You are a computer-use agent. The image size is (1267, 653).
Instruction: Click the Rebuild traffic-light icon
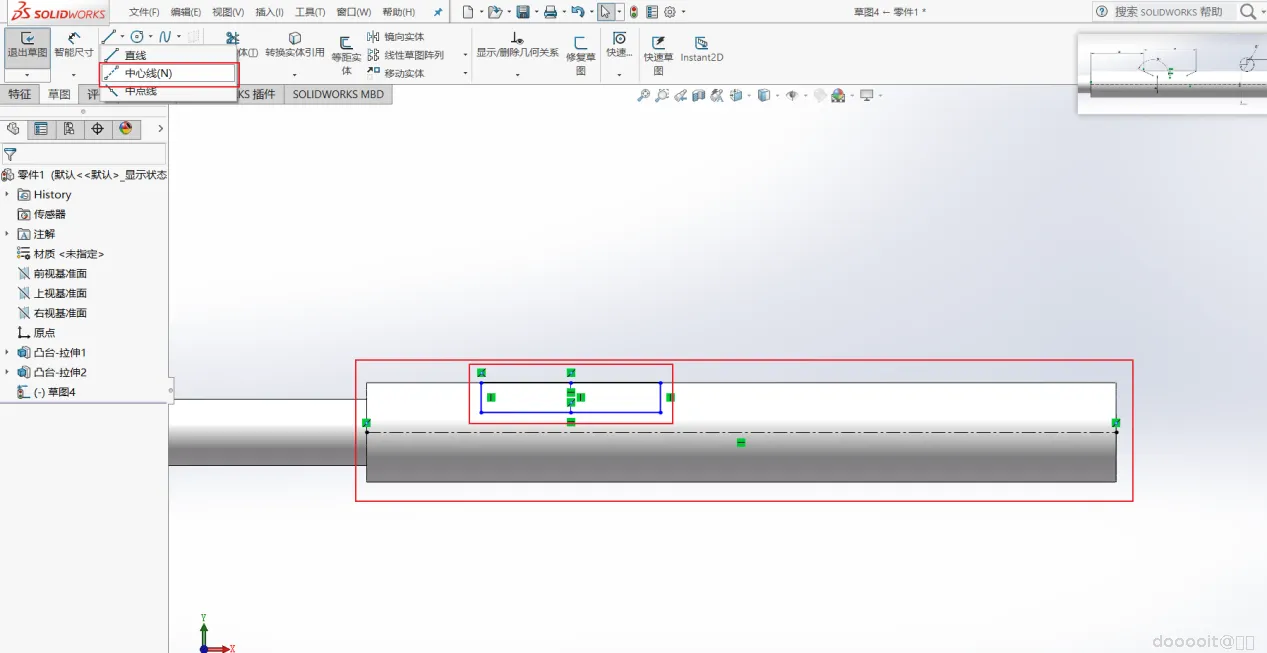634,12
